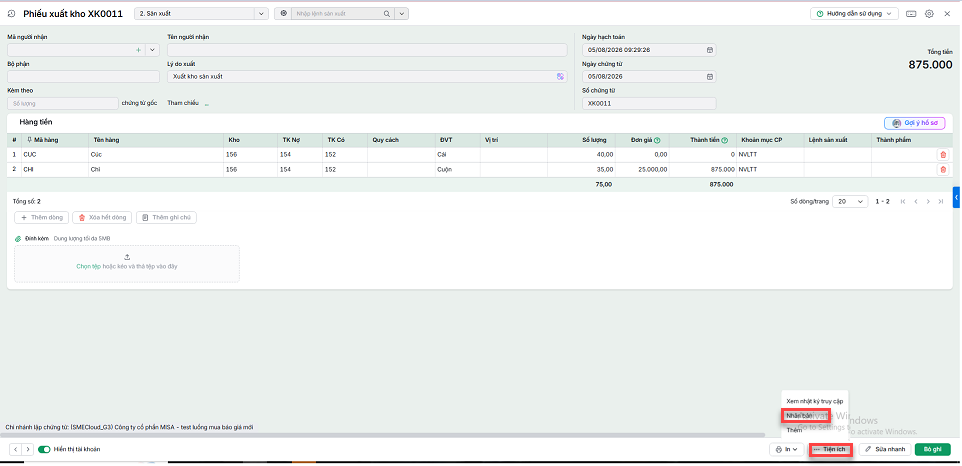Click the 25.000,00 unit price cell
This screenshot has width=962, height=466.
642,170
